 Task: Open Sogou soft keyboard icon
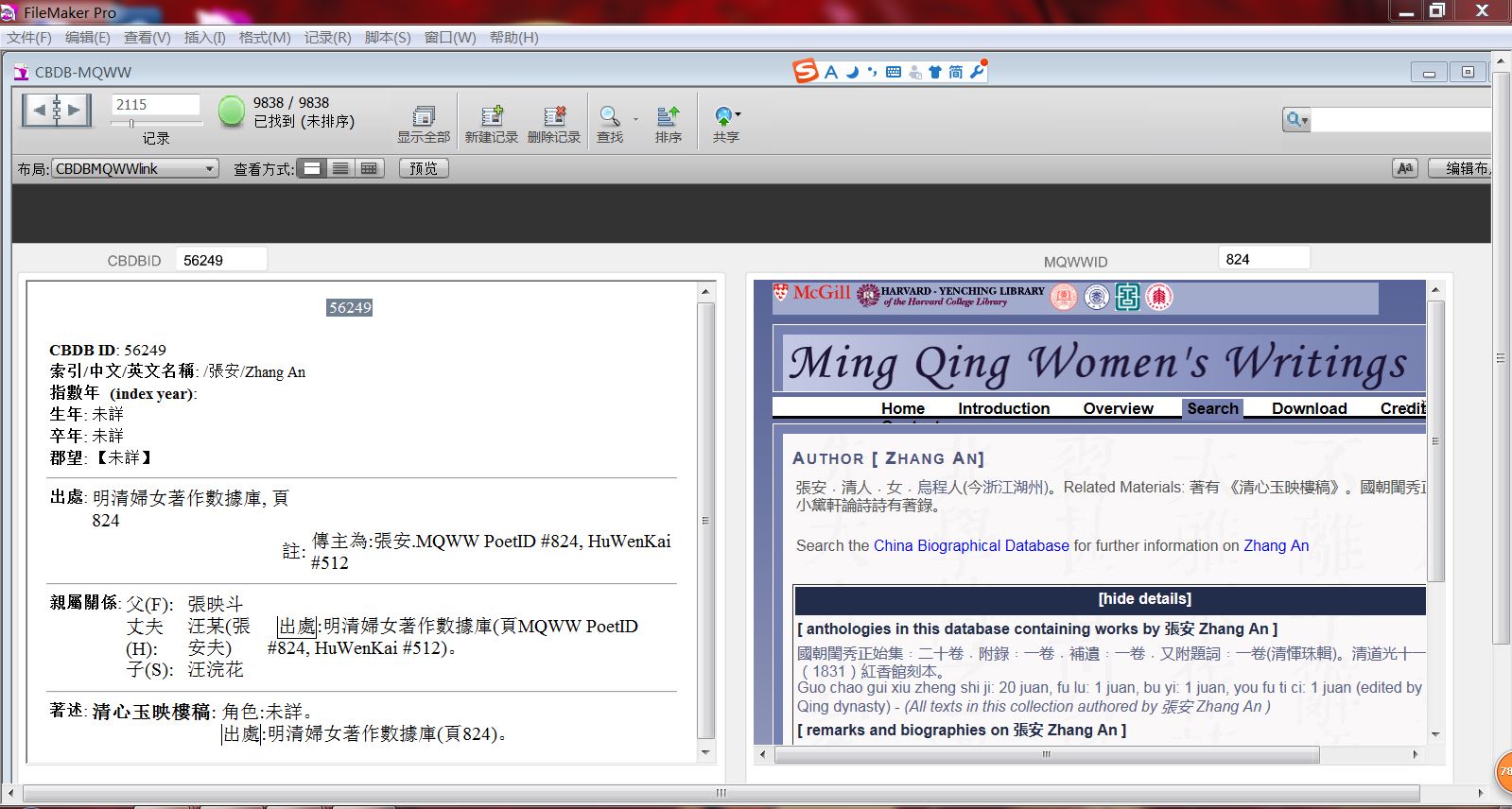(x=894, y=72)
